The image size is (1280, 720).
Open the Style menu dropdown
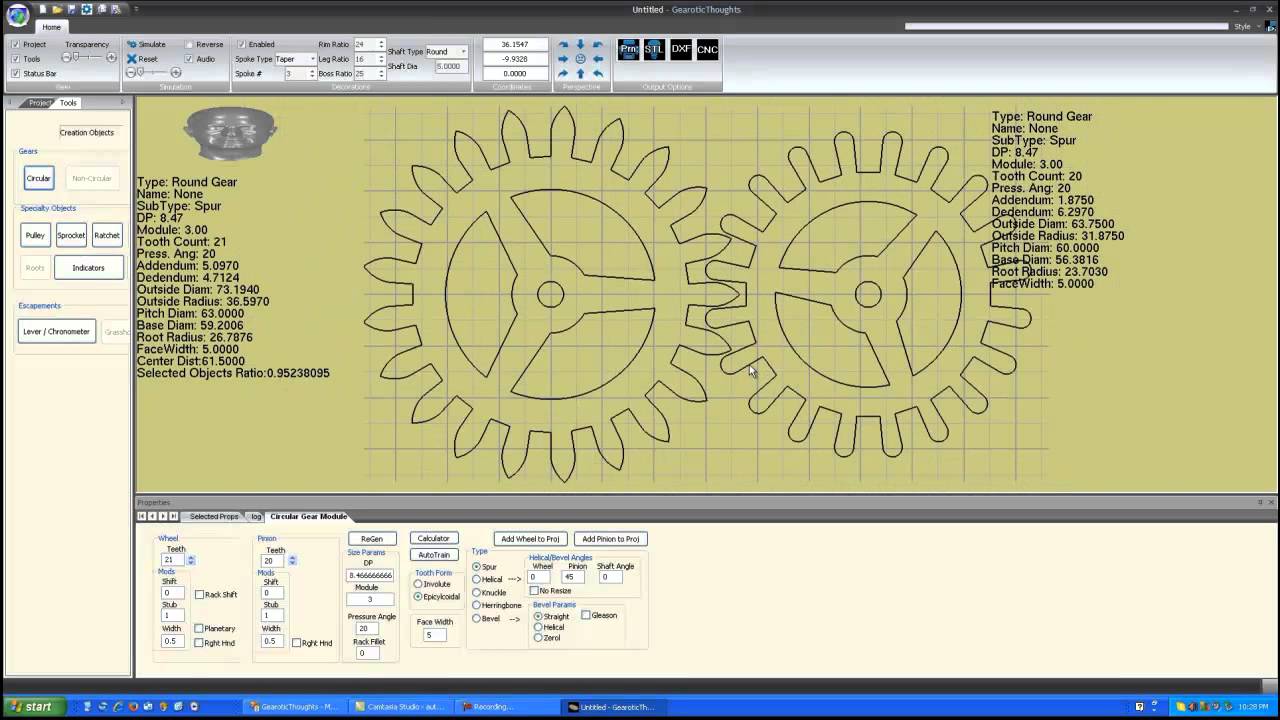tap(1248, 26)
